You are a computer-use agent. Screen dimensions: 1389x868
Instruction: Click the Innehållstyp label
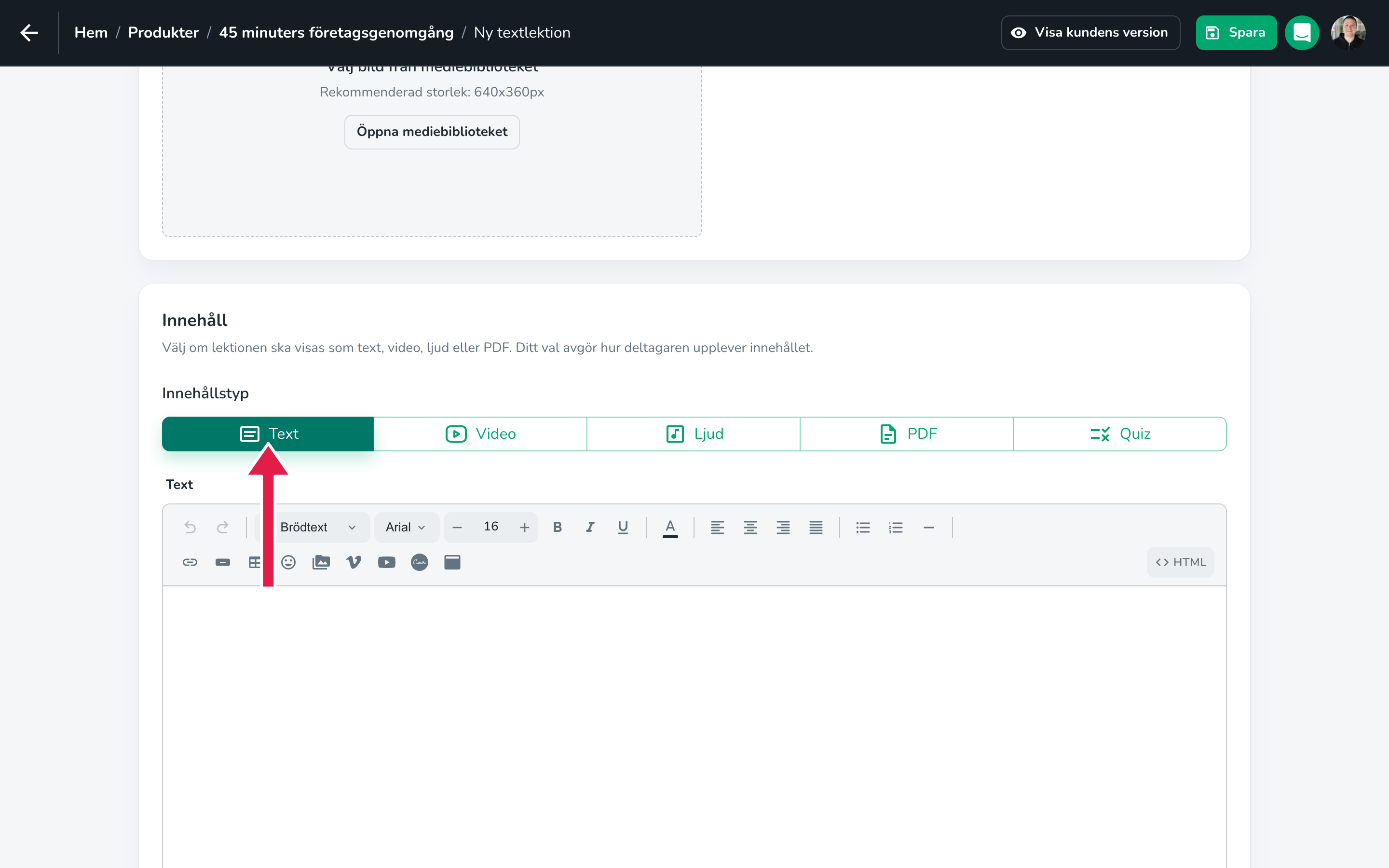pyautogui.click(x=205, y=393)
